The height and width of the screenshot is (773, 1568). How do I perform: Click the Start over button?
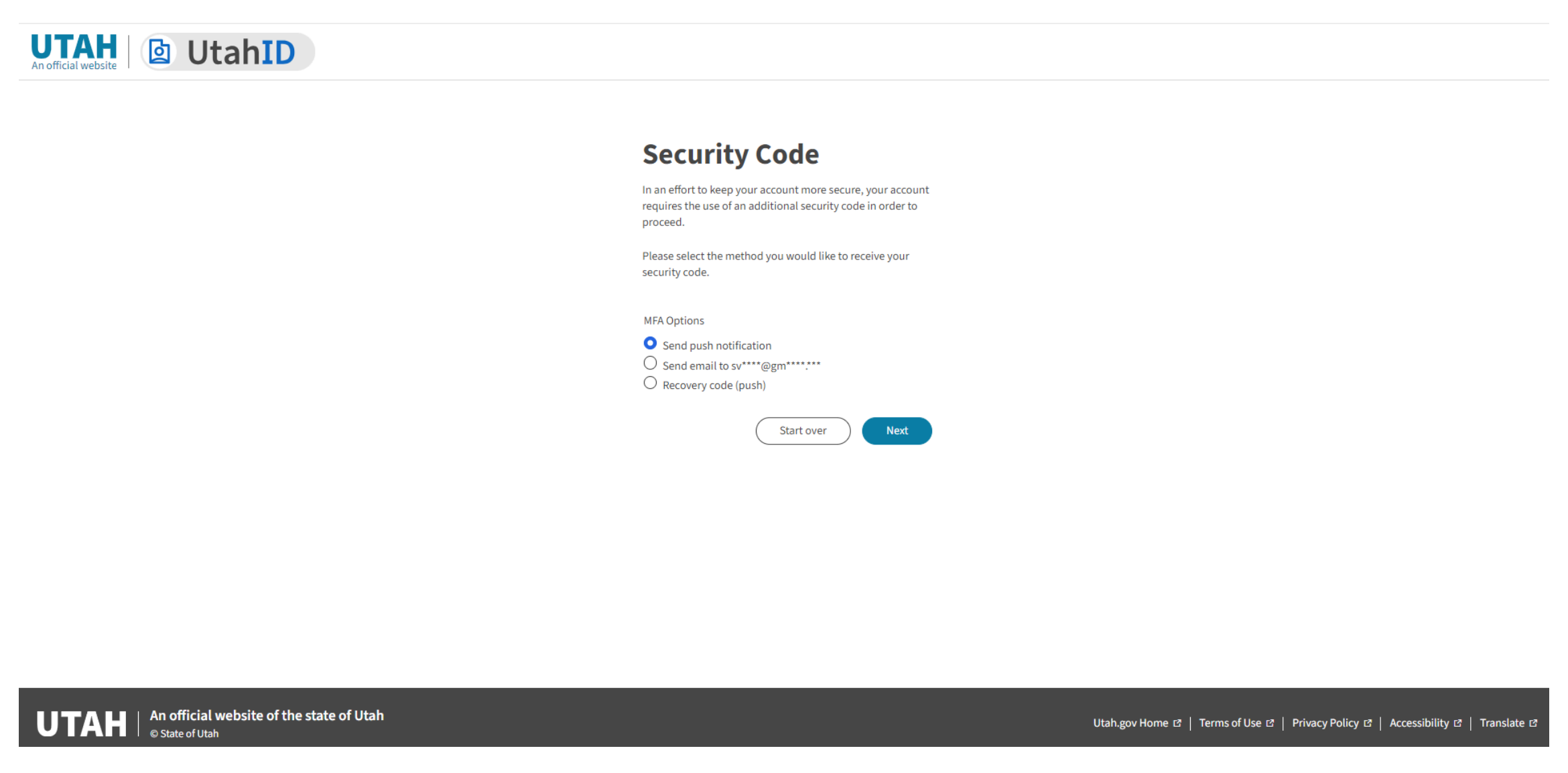802,430
